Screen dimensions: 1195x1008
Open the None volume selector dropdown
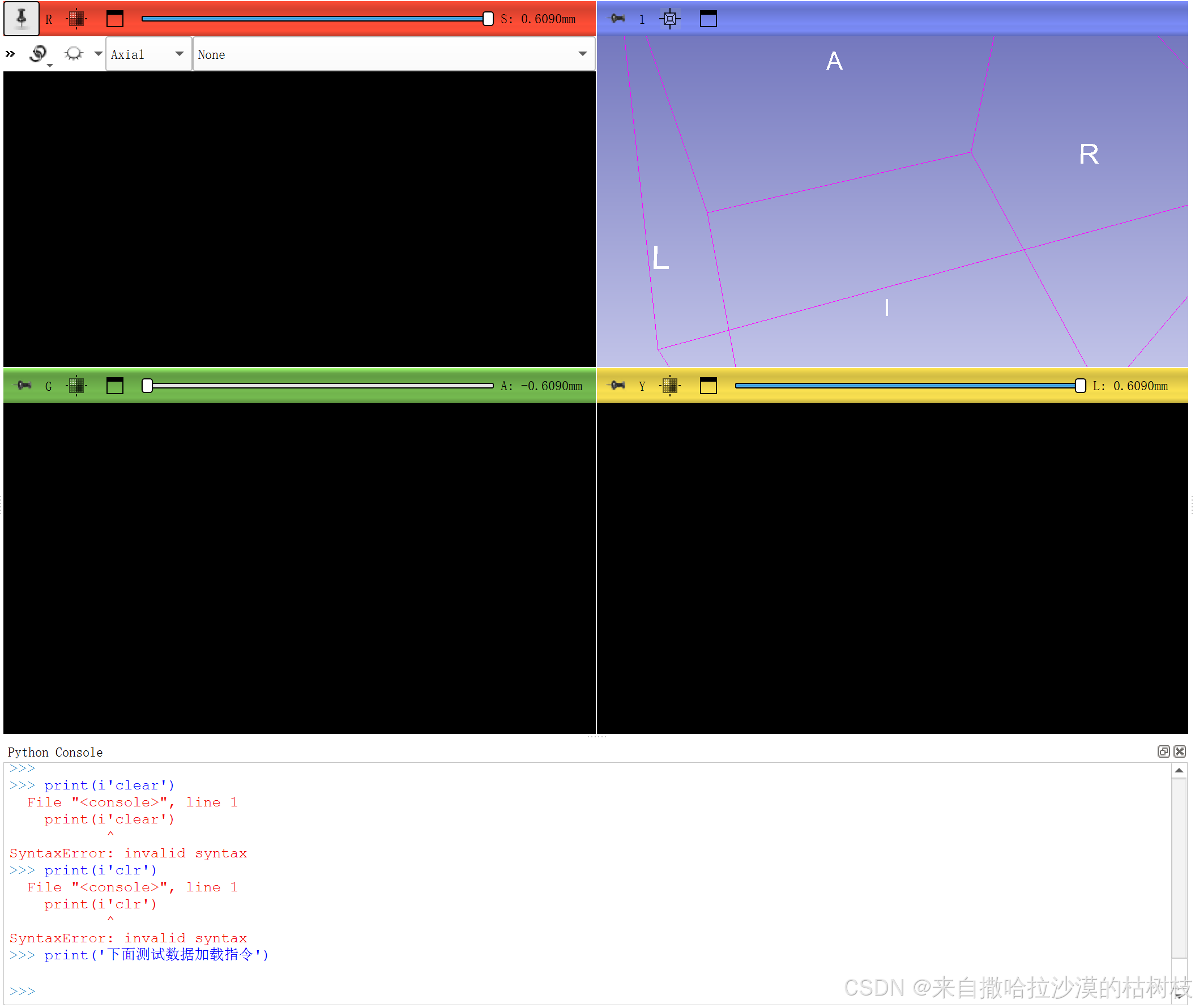coord(393,54)
